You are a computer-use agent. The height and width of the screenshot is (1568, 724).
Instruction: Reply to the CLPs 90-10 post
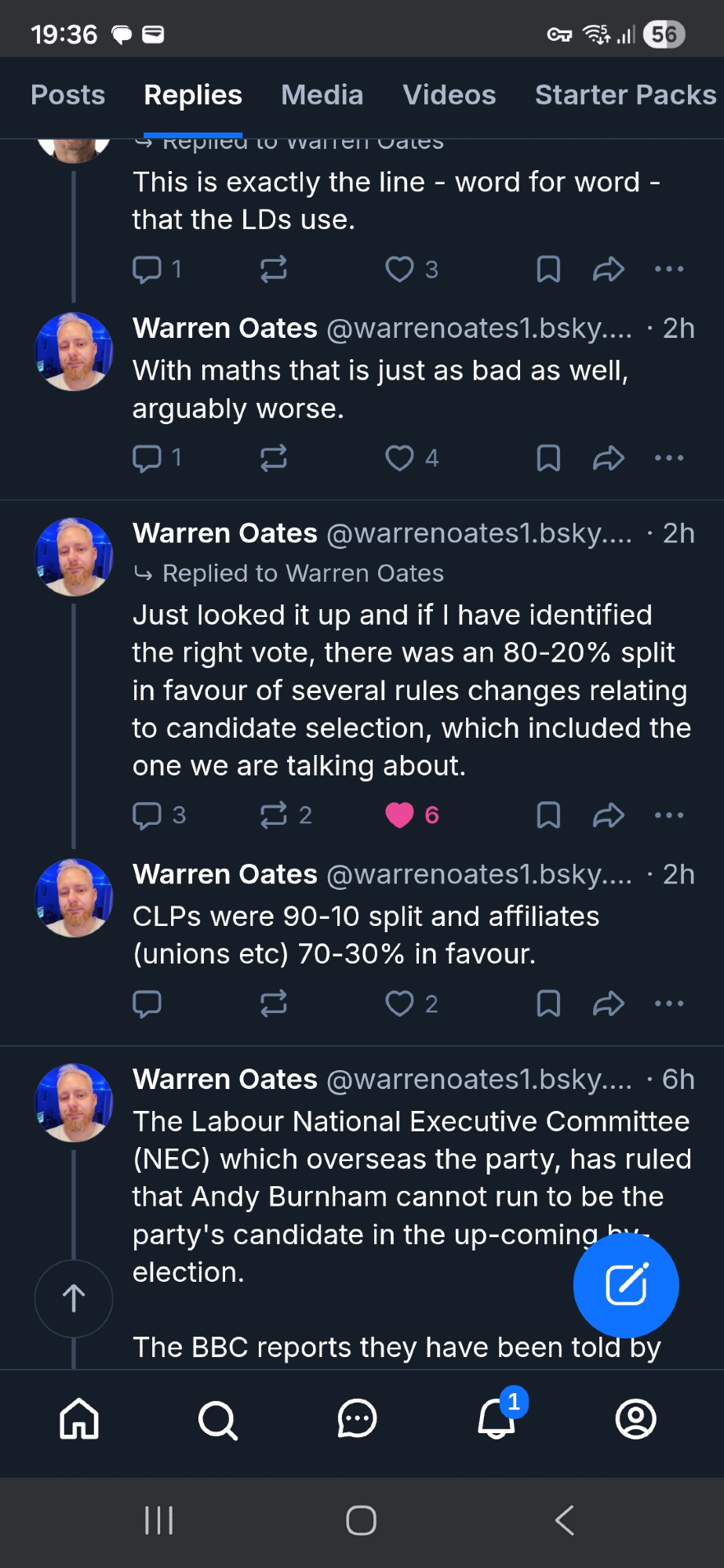(147, 1004)
